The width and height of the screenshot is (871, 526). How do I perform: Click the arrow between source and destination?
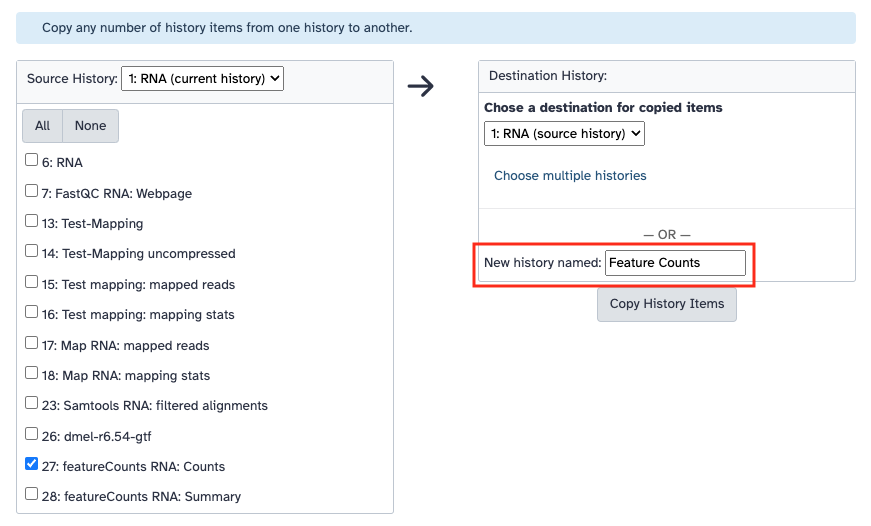[421, 86]
